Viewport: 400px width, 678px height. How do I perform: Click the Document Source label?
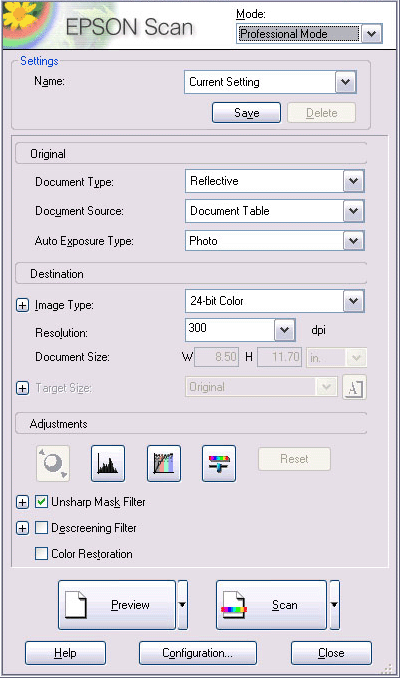(79, 211)
